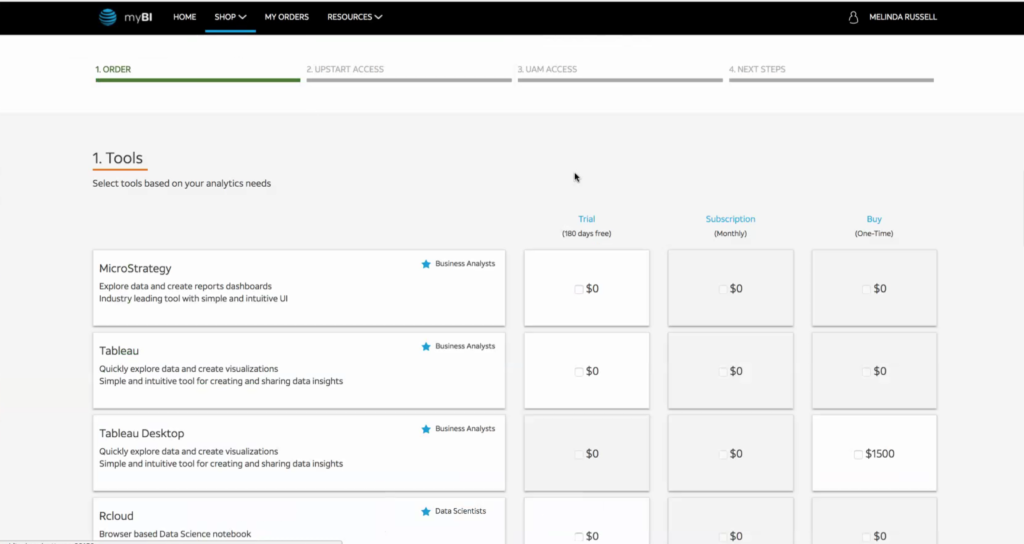The width and height of the screenshot is (1024, 544).
Task: Check Tableau Desktop Subscription $0 checkbox
Action: pyautogui.click(x=722, y=454)
